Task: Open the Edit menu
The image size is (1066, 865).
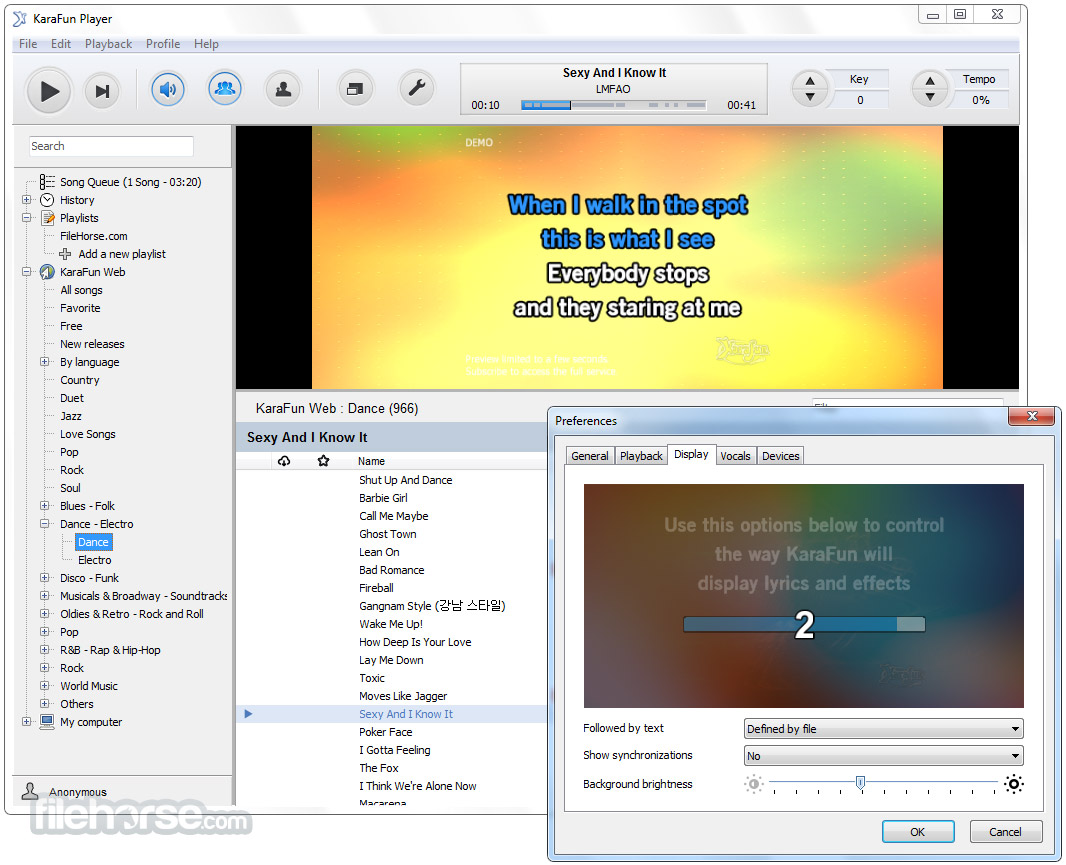Action: point(61,44)
